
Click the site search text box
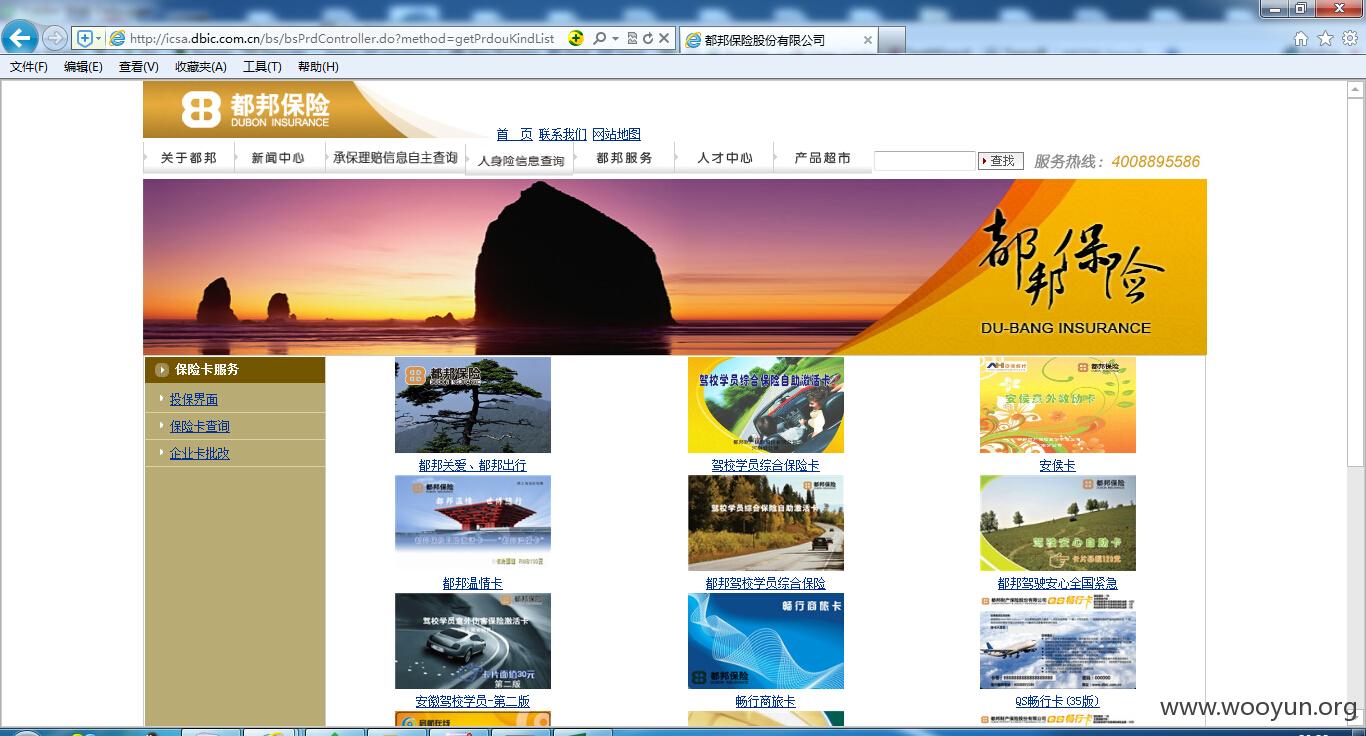(x=925, y=161)
